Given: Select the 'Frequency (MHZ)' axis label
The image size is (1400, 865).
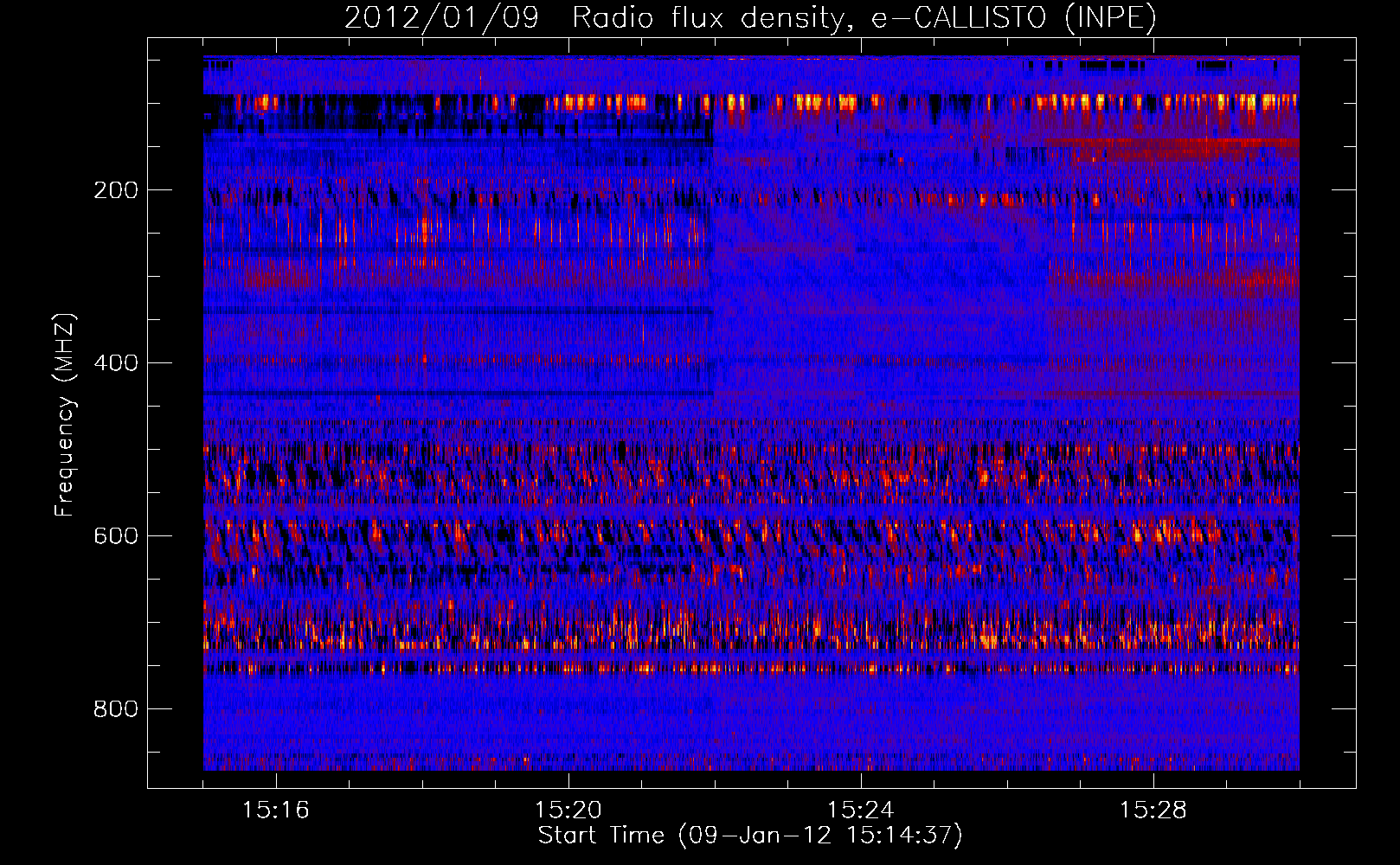Looking at the screenshot, I should (x=65, y=414).
